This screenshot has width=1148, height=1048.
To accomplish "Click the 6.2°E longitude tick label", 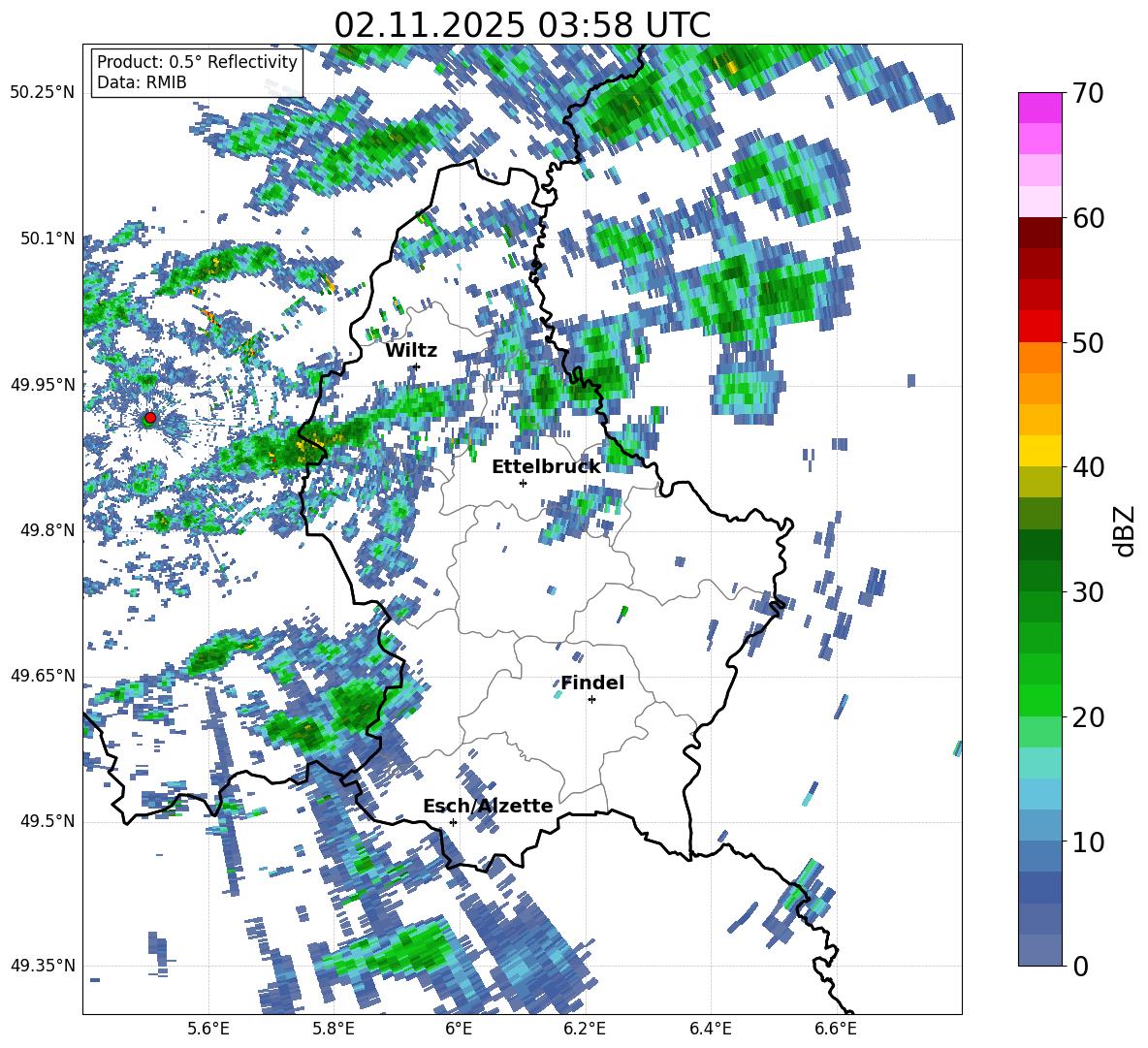I will point(585,1029).
